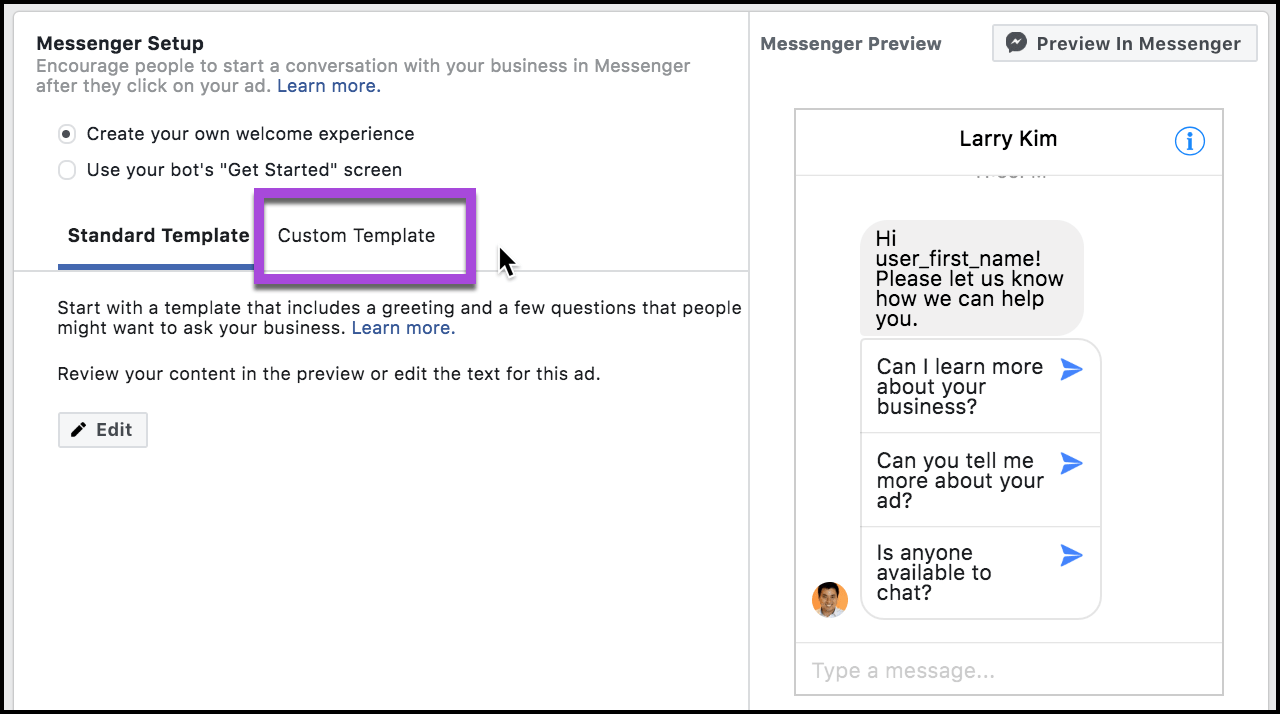Screen dimensions: 1280x714
Task: Click the Type a message input field
Action: tap(1008, 670)
